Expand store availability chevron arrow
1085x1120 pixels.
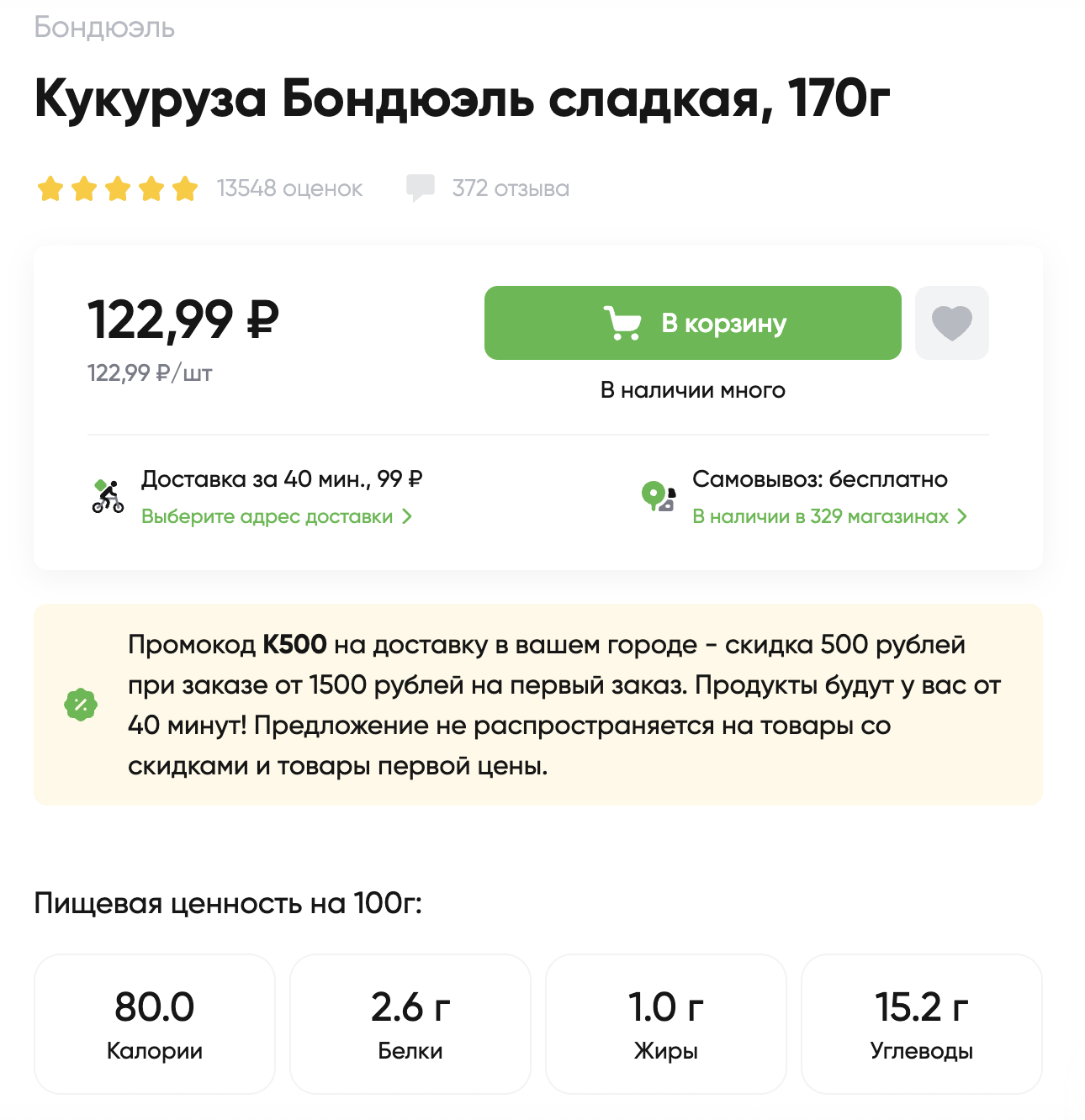pos(962,516)
